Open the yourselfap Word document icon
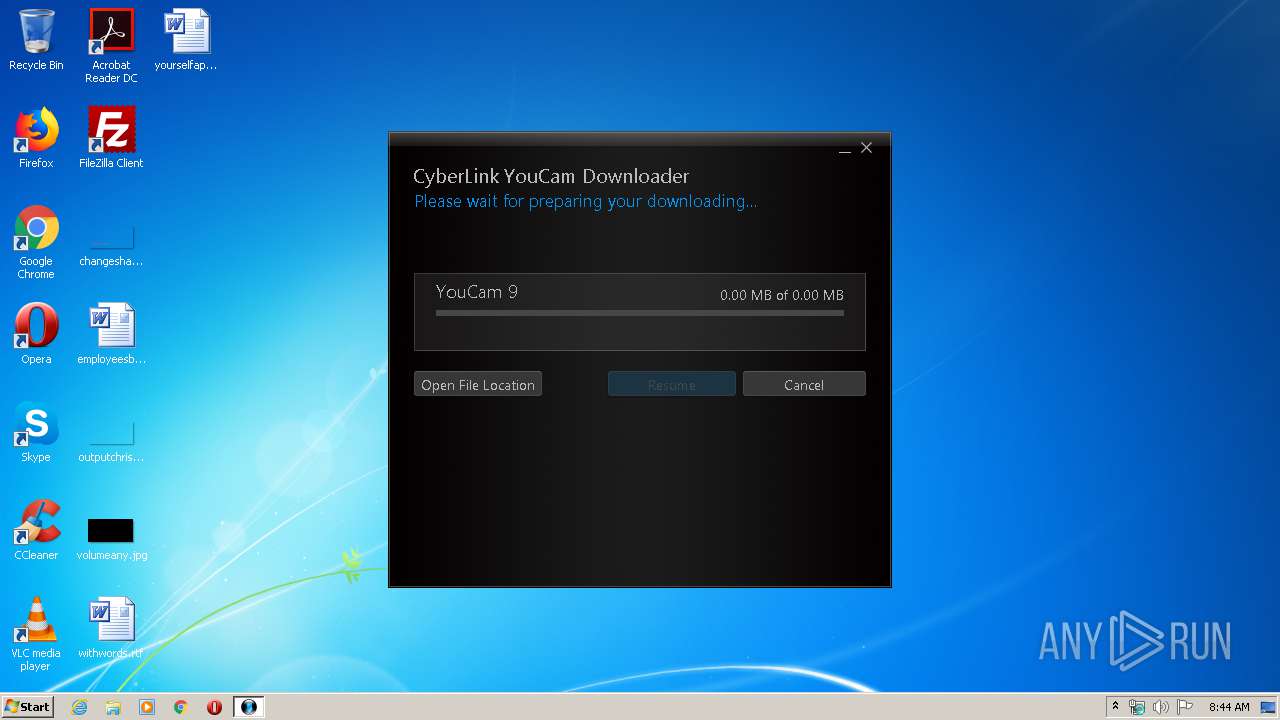The width and height of the screenshot is (1280, 720). tap(186, 40)
